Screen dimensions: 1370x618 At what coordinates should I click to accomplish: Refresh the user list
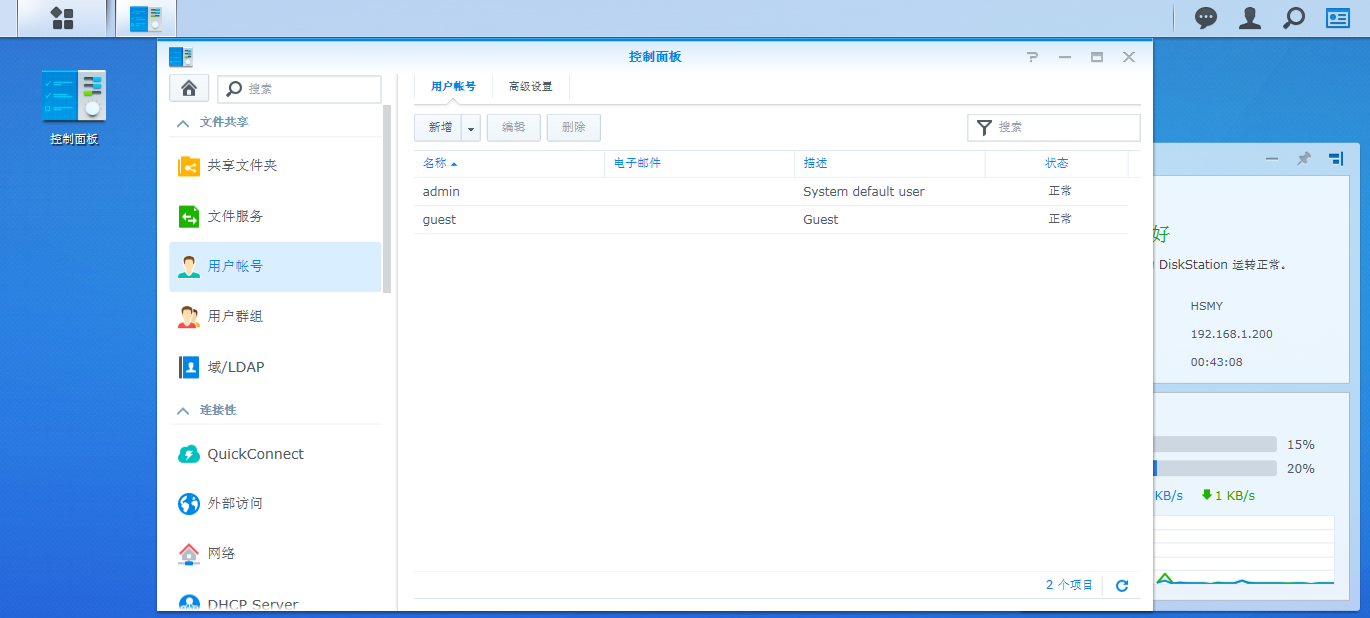pos(1122,585)
